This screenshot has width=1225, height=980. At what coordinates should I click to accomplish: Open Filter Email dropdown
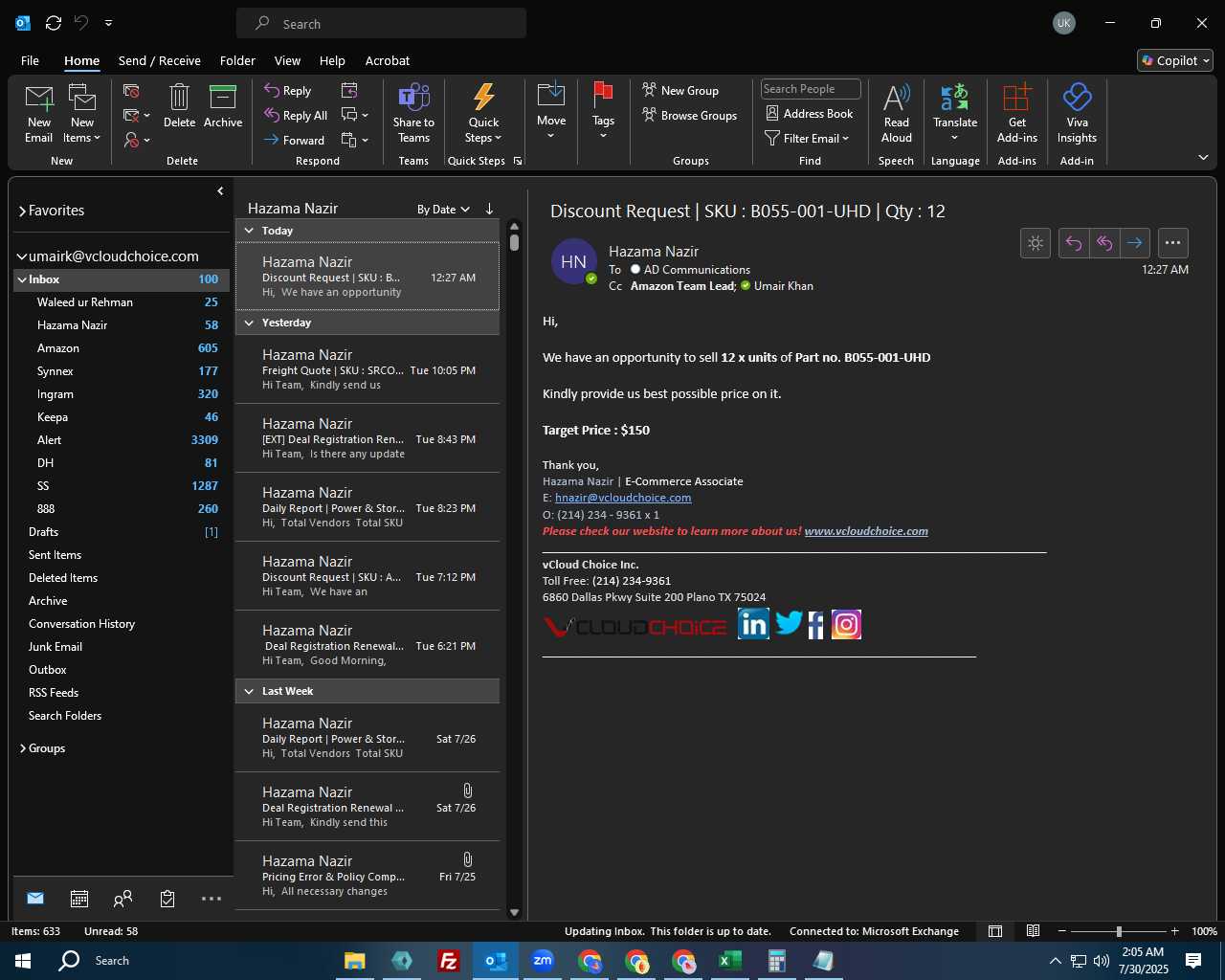point(807,139)
